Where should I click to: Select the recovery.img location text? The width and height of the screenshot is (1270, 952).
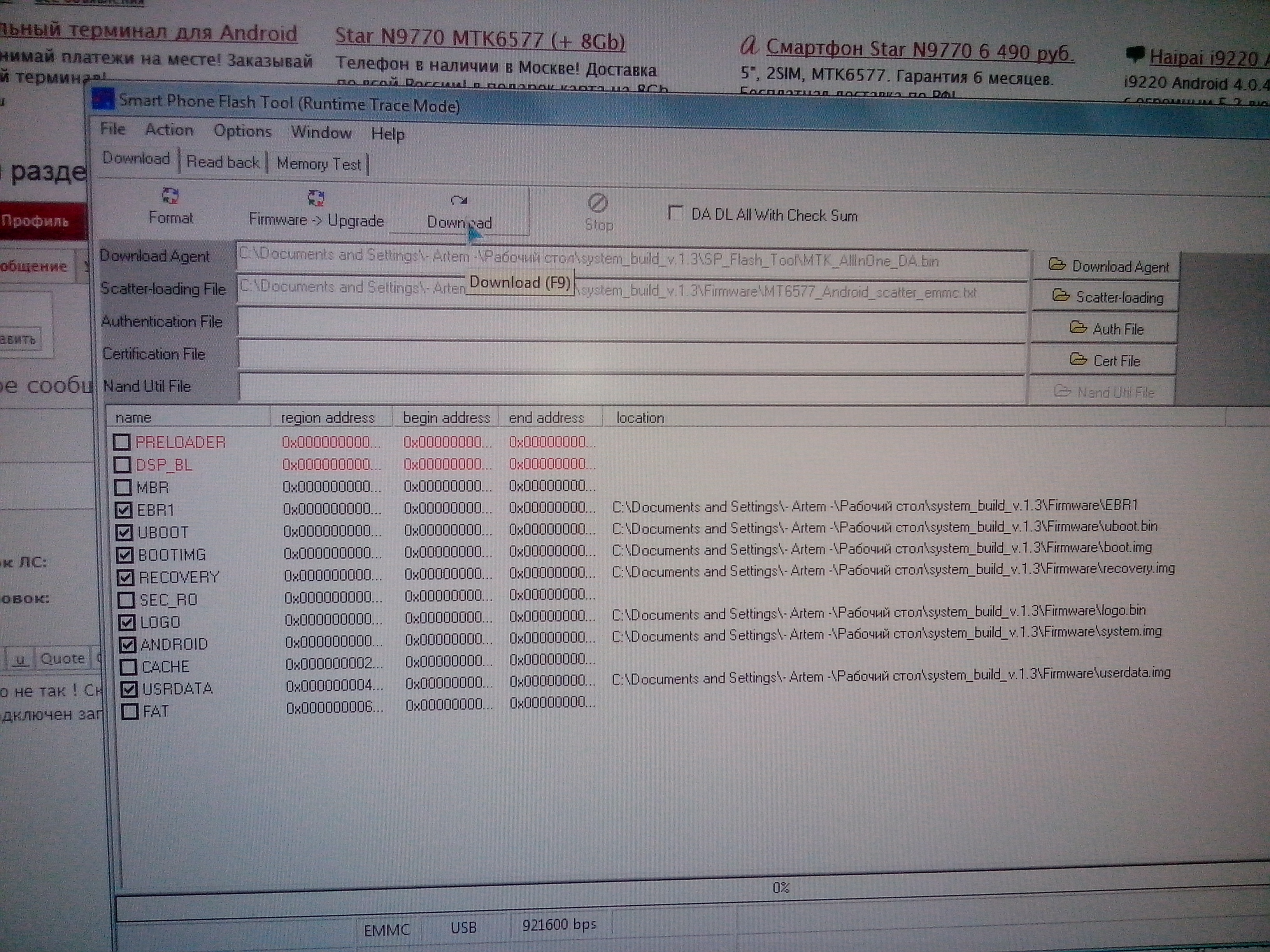pyautogui.click(x=893, y=570)
